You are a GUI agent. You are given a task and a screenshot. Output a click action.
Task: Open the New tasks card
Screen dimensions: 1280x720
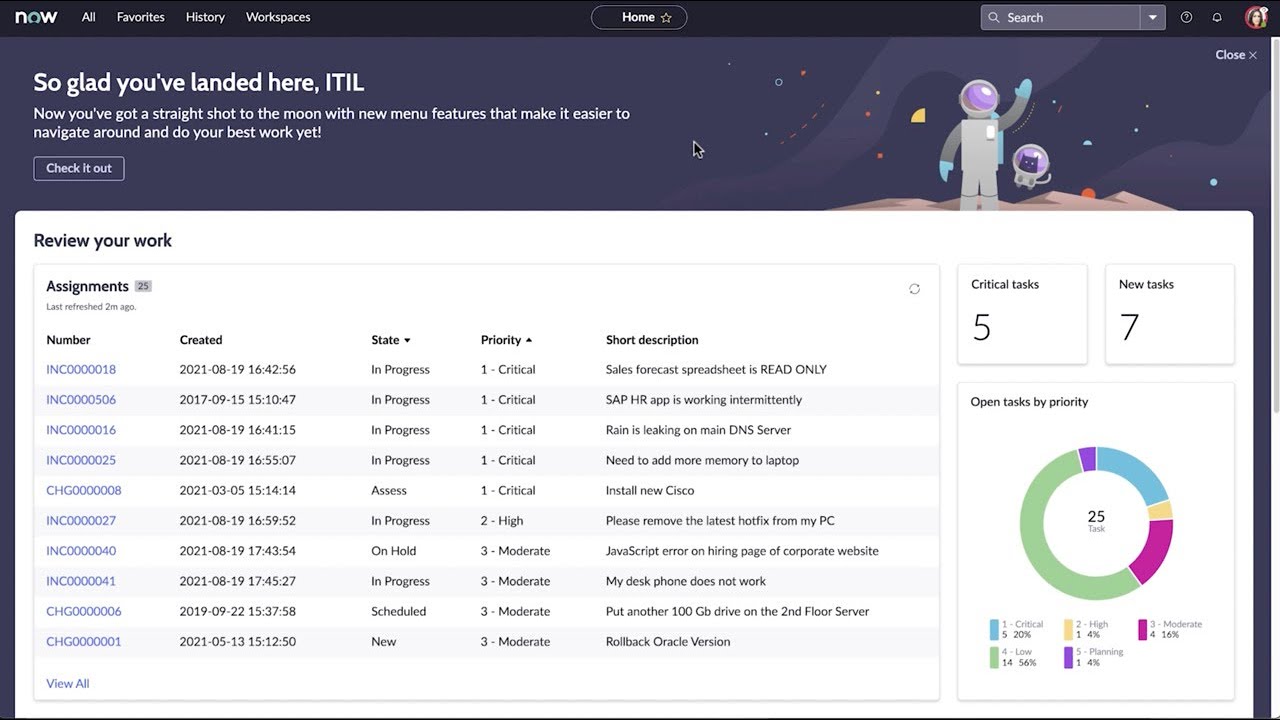pyautogui.click(x=1170, y=314)
